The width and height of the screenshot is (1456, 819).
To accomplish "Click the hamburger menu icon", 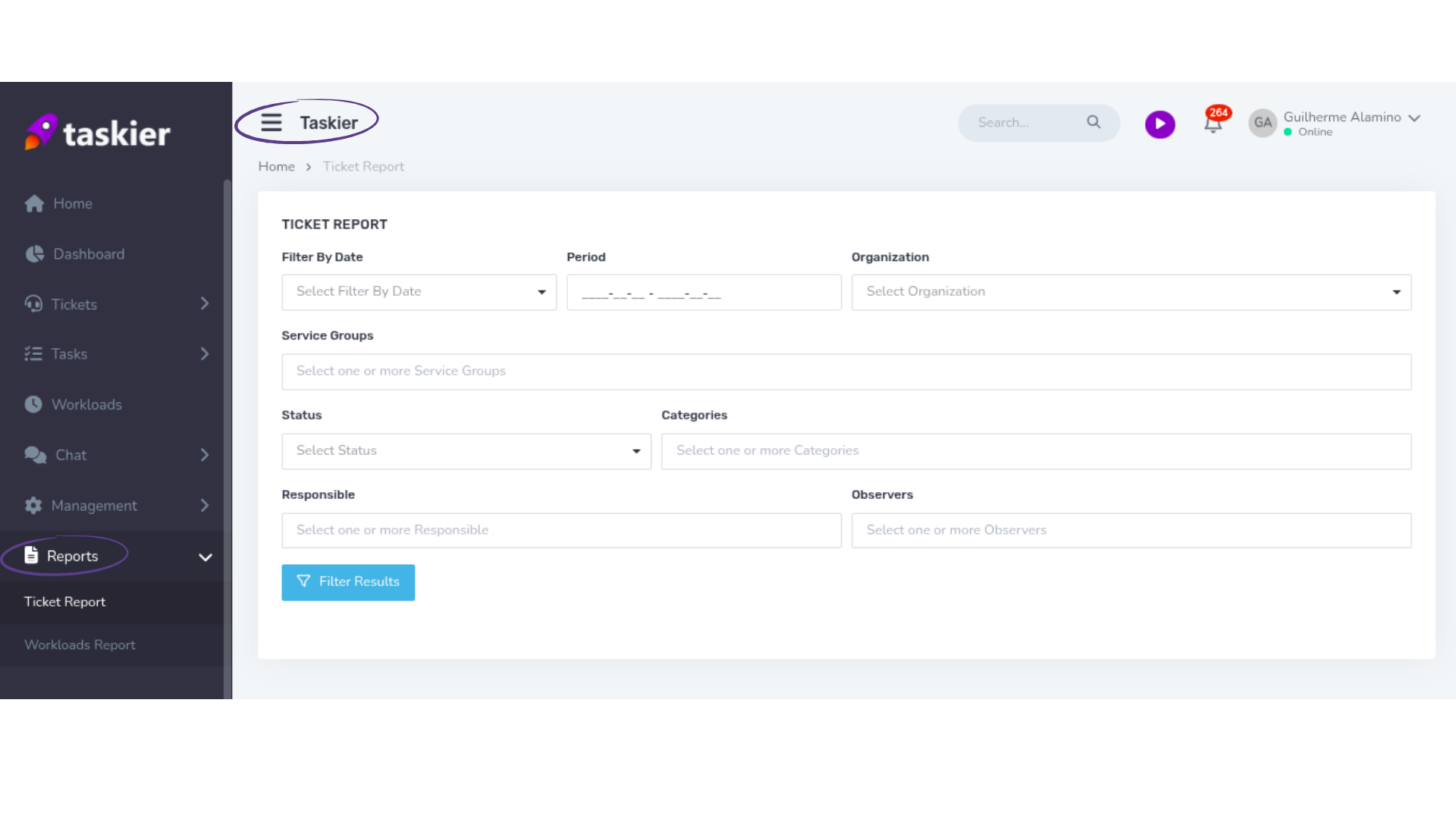I will 271,122.
